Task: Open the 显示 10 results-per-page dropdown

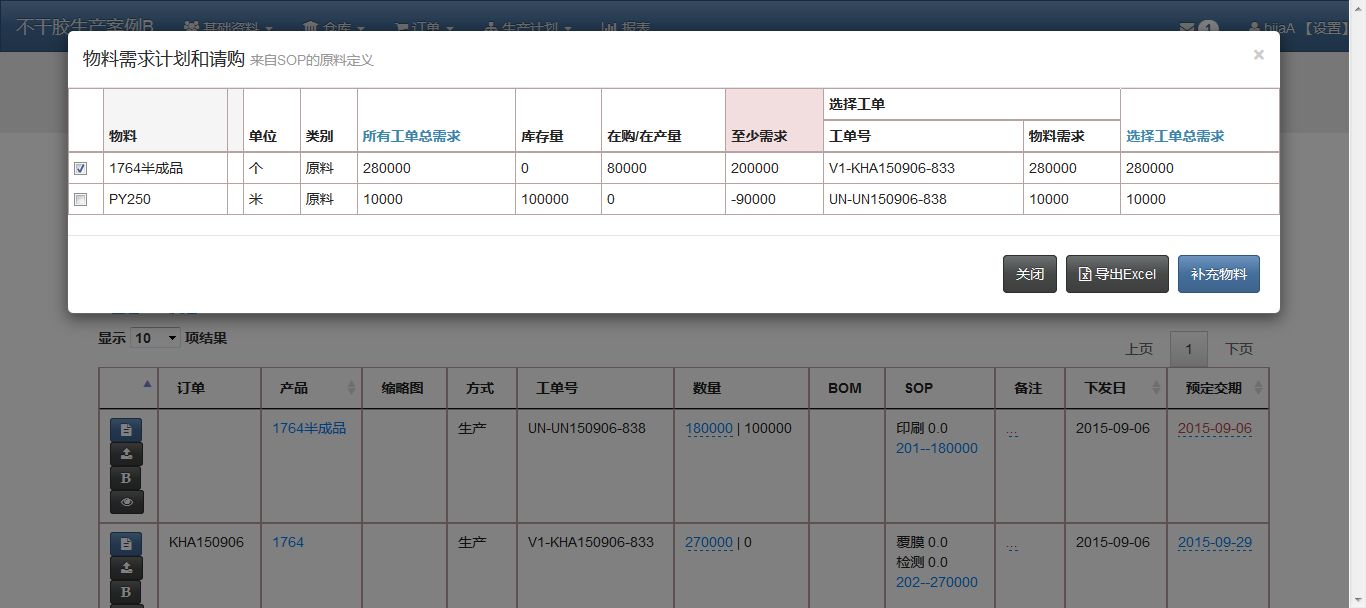Action: (x=155, y=338)
